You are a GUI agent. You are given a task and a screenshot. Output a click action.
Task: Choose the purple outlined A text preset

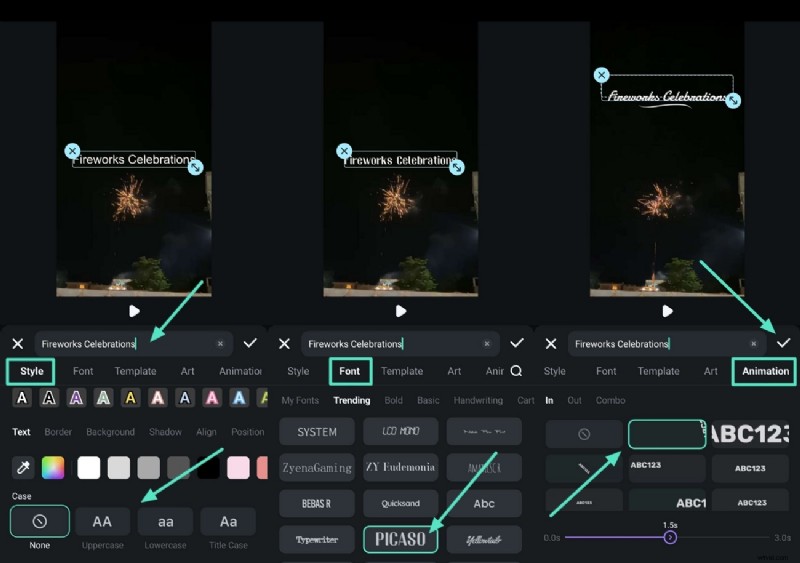(76, 398)
